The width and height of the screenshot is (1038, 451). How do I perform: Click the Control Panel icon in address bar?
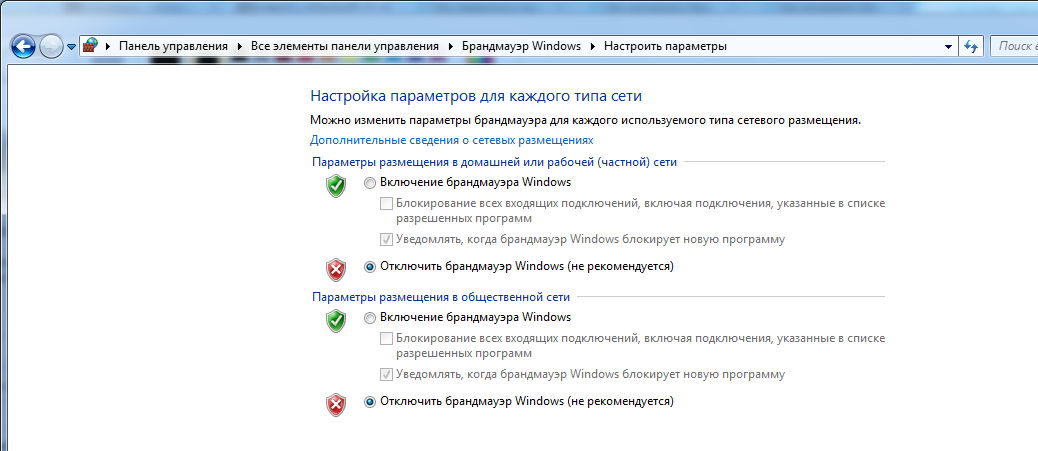pos(91,46)
